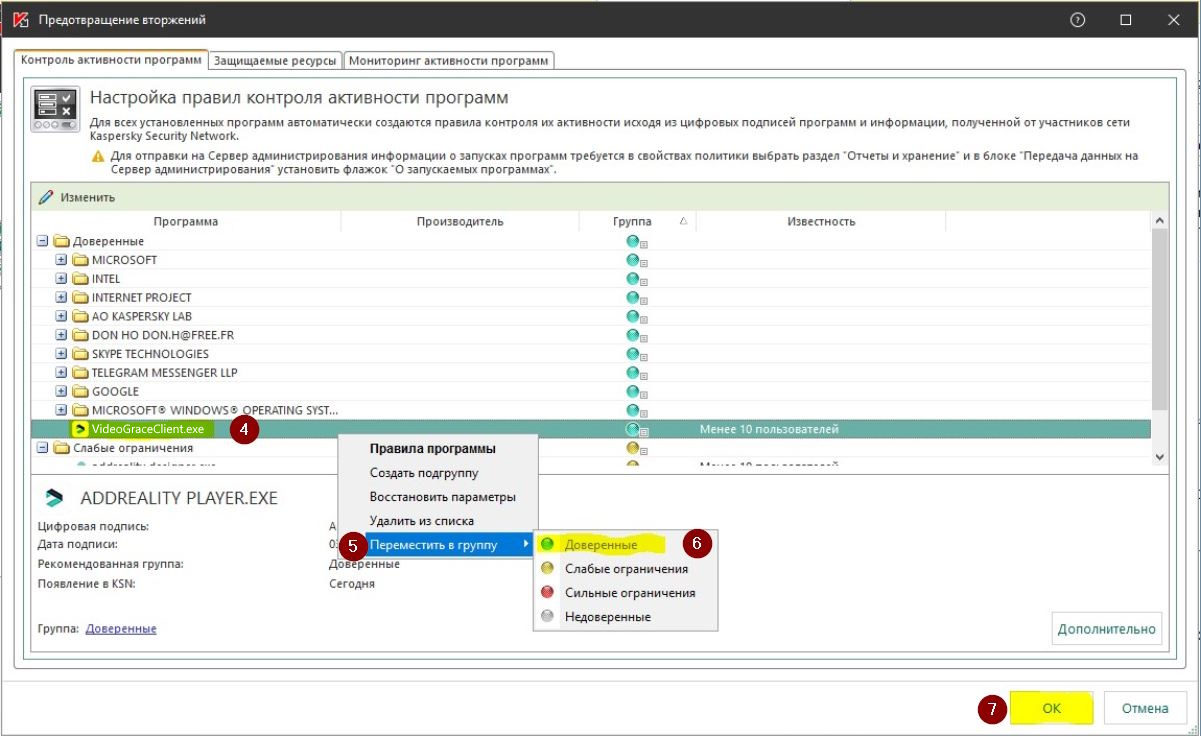
Task: Open the Дополнительно options
Action: tap(1106, 629)
